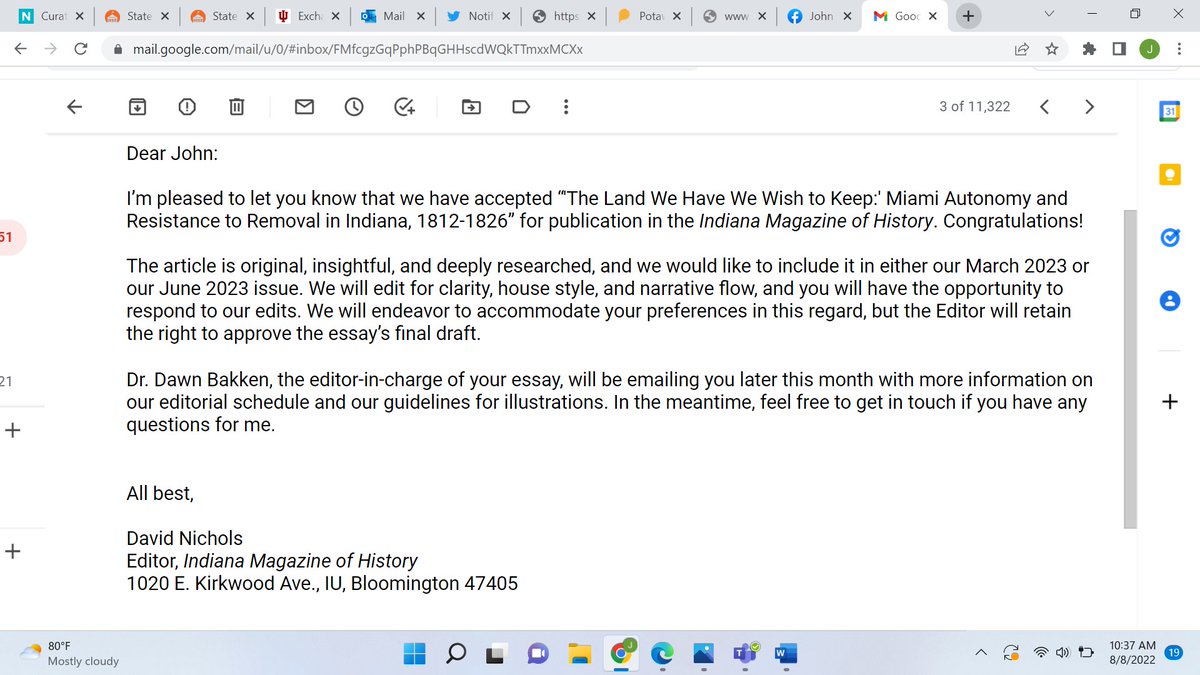1200x675 pixels.
Task: Click the Chrome browser forward arrow
Action: click(x=51, y=48)
